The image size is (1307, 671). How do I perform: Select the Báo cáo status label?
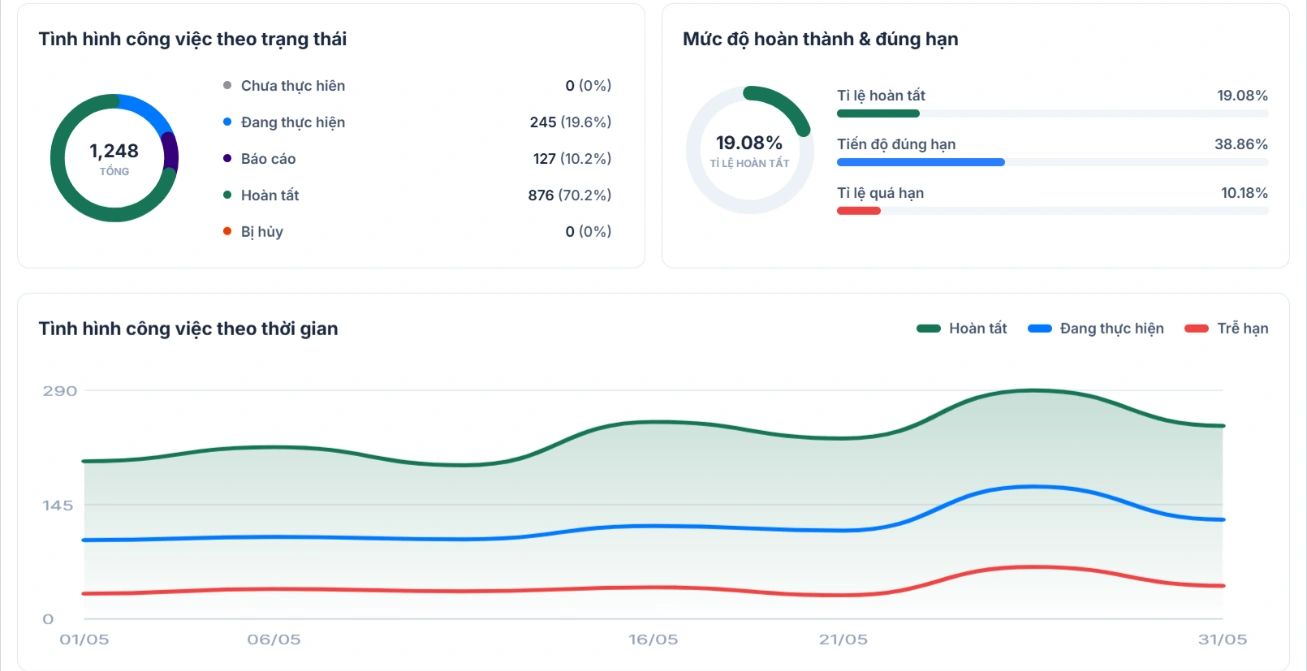click(x=268, y=159)
